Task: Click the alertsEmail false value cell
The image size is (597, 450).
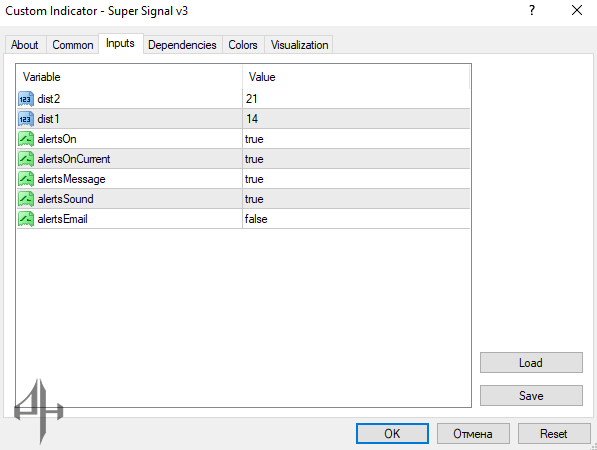Action: pyautogui.click(x=356, y=219)
